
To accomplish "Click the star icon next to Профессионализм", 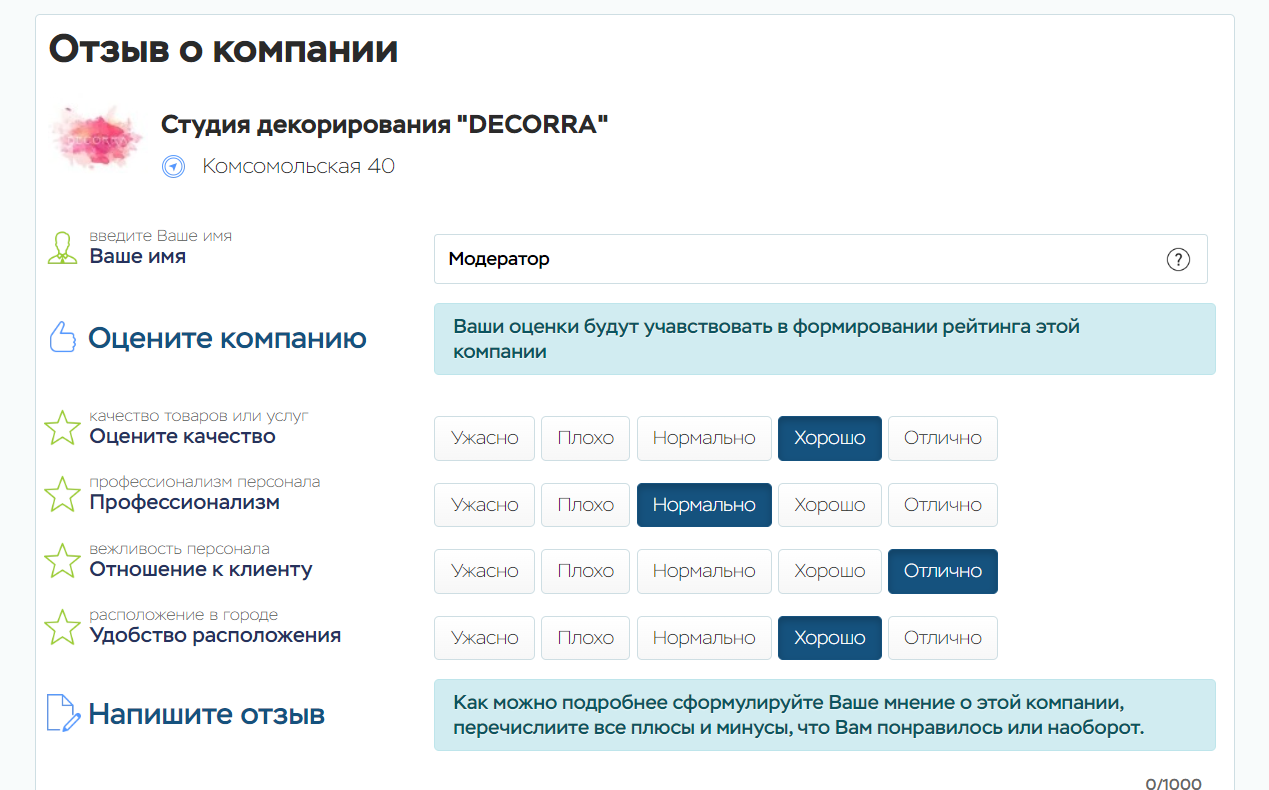I will [63, 494].
